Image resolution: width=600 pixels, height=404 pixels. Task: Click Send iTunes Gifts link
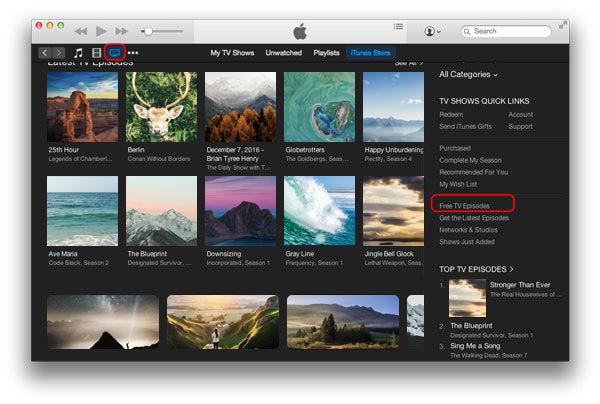click(x=465, y=126)
